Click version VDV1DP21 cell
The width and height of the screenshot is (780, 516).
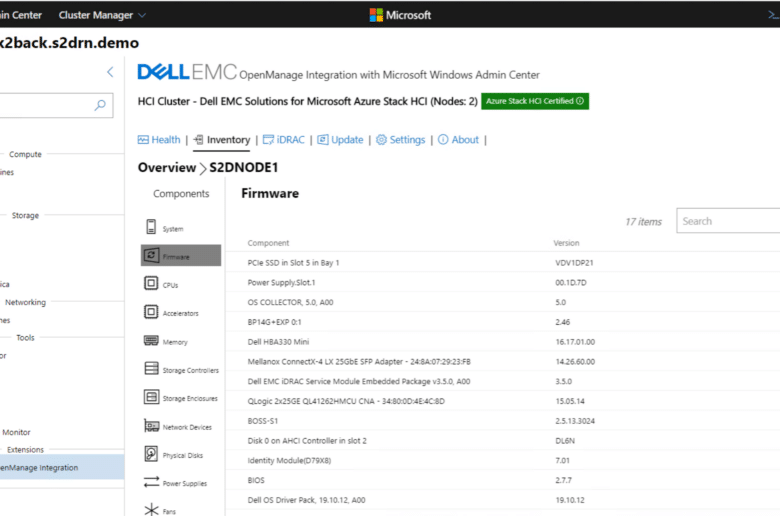tap(574, 263)
